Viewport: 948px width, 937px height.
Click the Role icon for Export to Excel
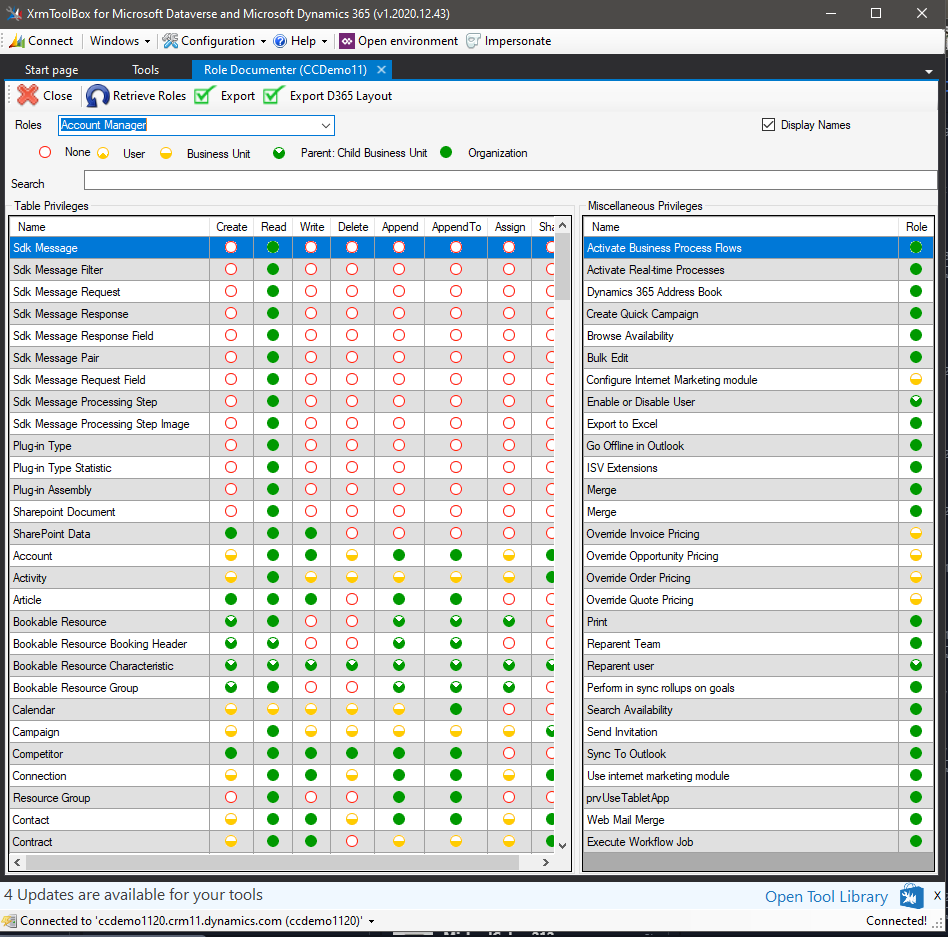(916, 423)
